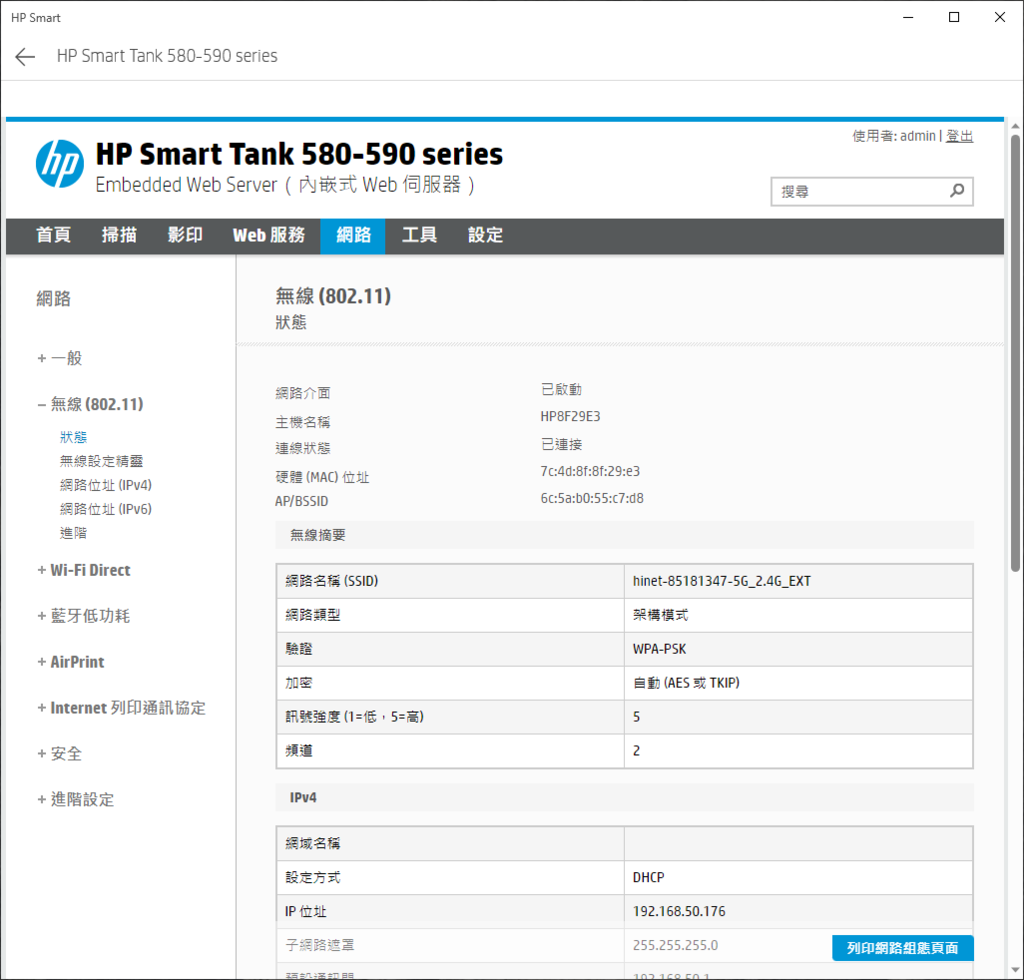Click subnet mask 255.255.255.0
This screenshot has width=1024, height=980.
pyautogui.click(x=675, y=945)
